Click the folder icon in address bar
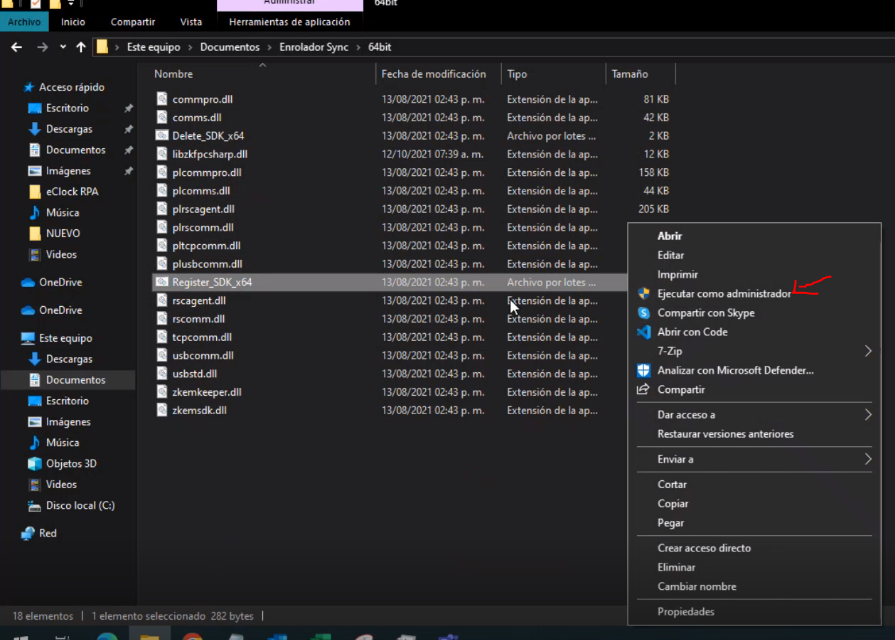 [x=102, y=47]
